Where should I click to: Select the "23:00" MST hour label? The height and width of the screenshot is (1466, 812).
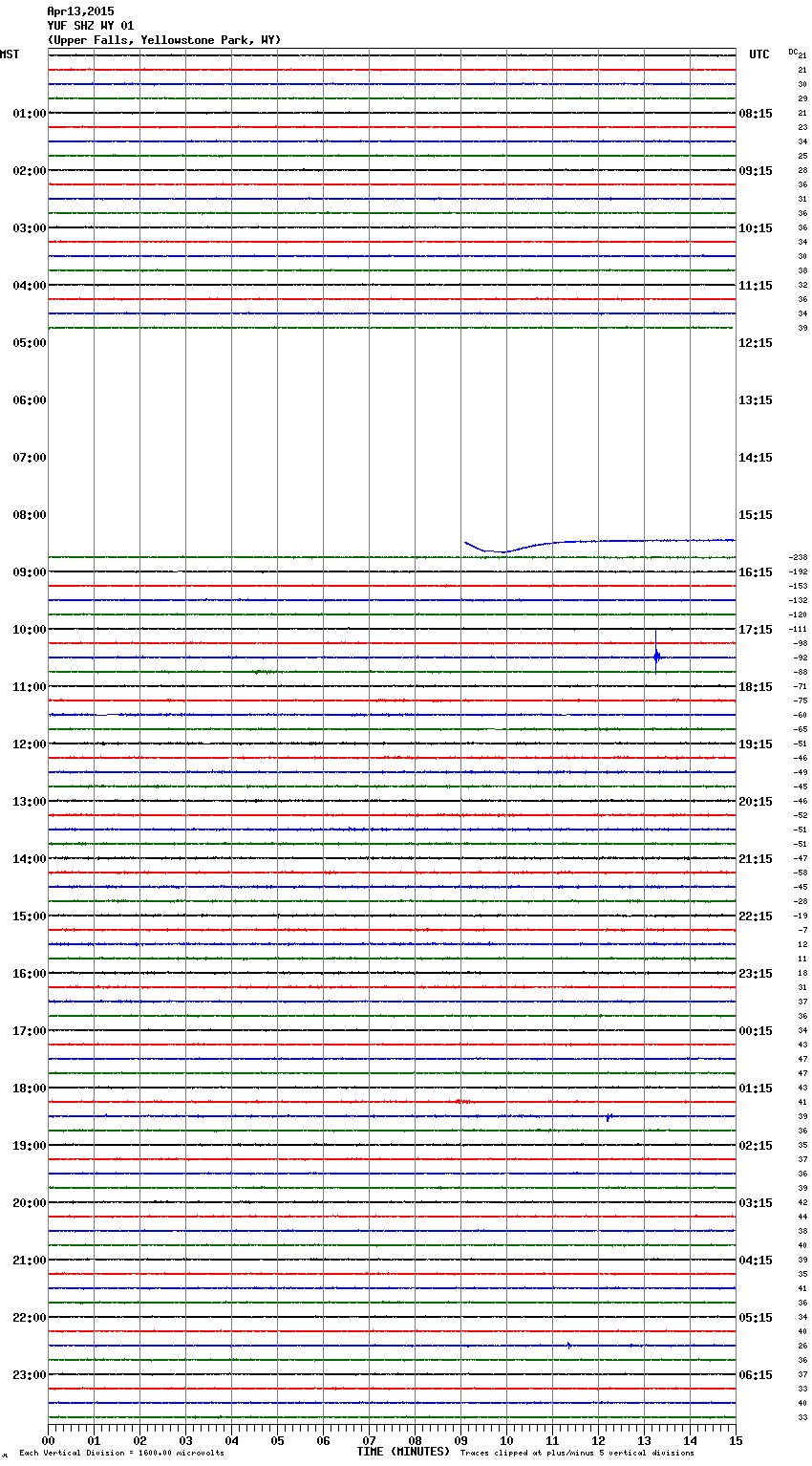(30, 1375)
